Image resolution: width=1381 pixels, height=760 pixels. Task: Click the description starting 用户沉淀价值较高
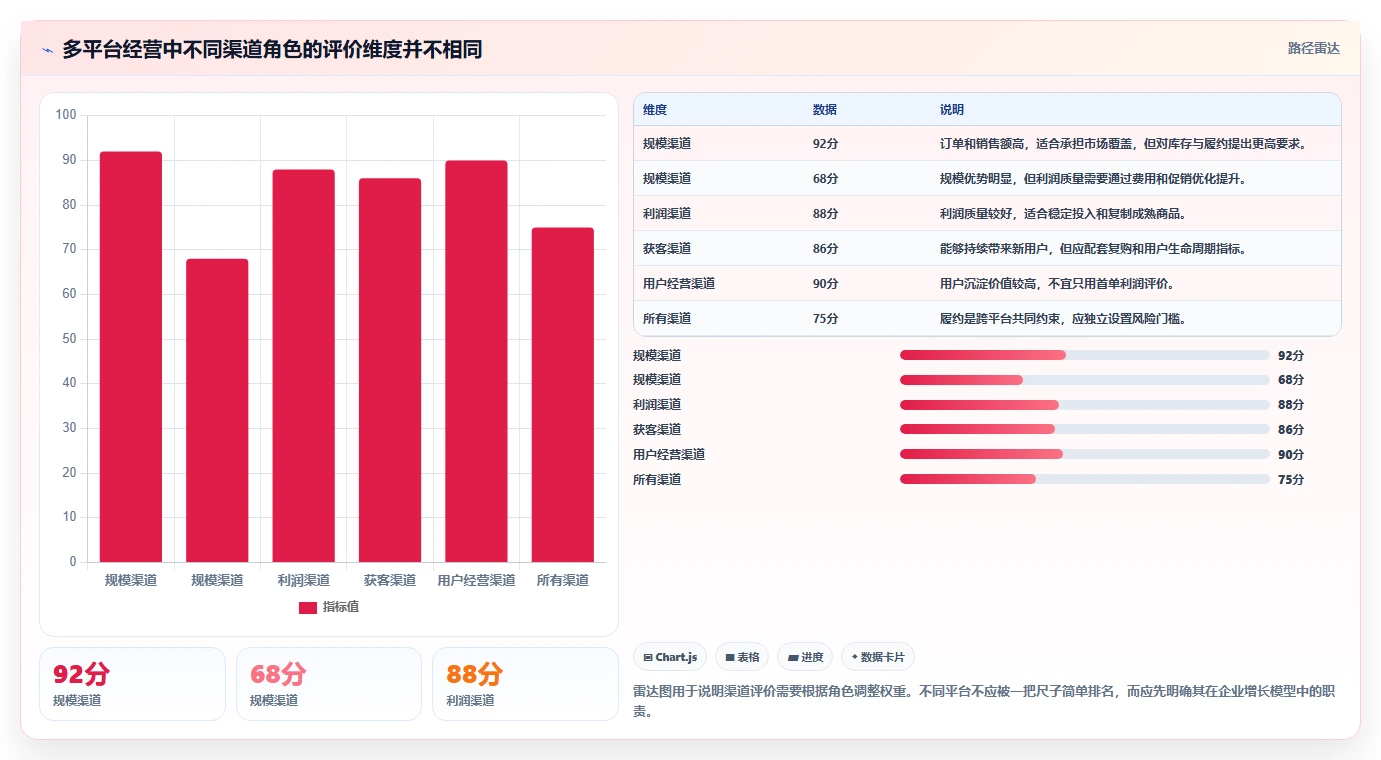tap(1057, 284)
